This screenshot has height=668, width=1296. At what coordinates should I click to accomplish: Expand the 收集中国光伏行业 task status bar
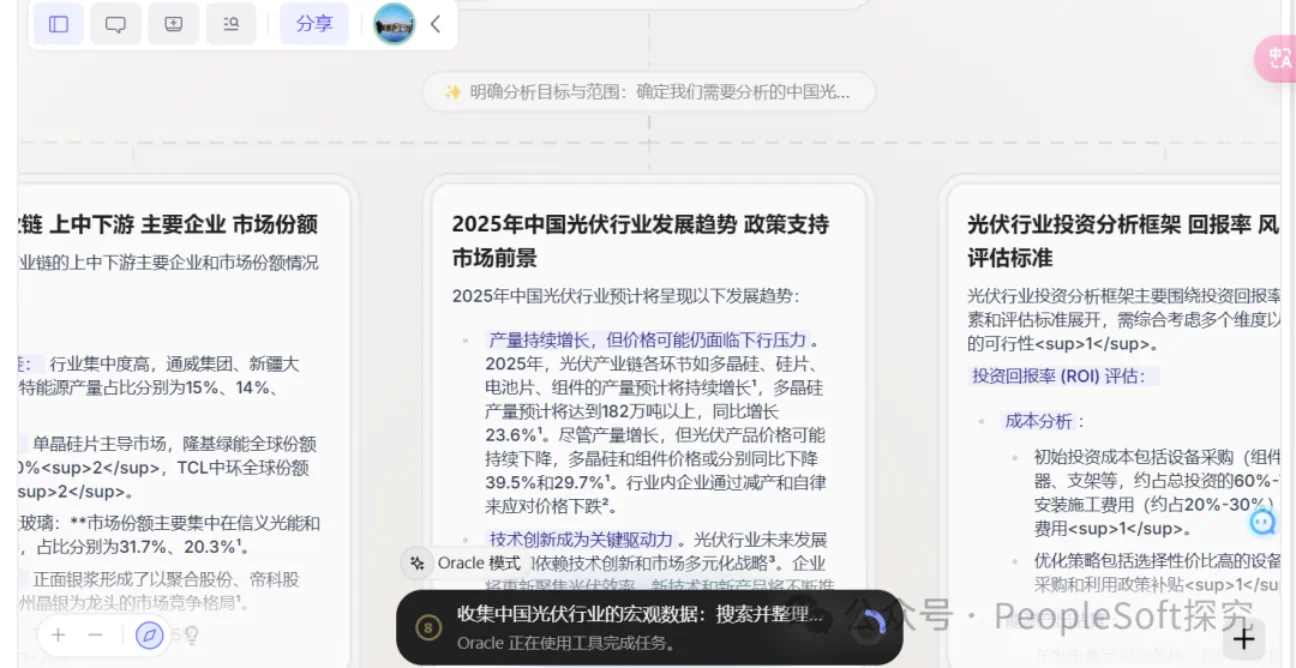coord(640,627)
